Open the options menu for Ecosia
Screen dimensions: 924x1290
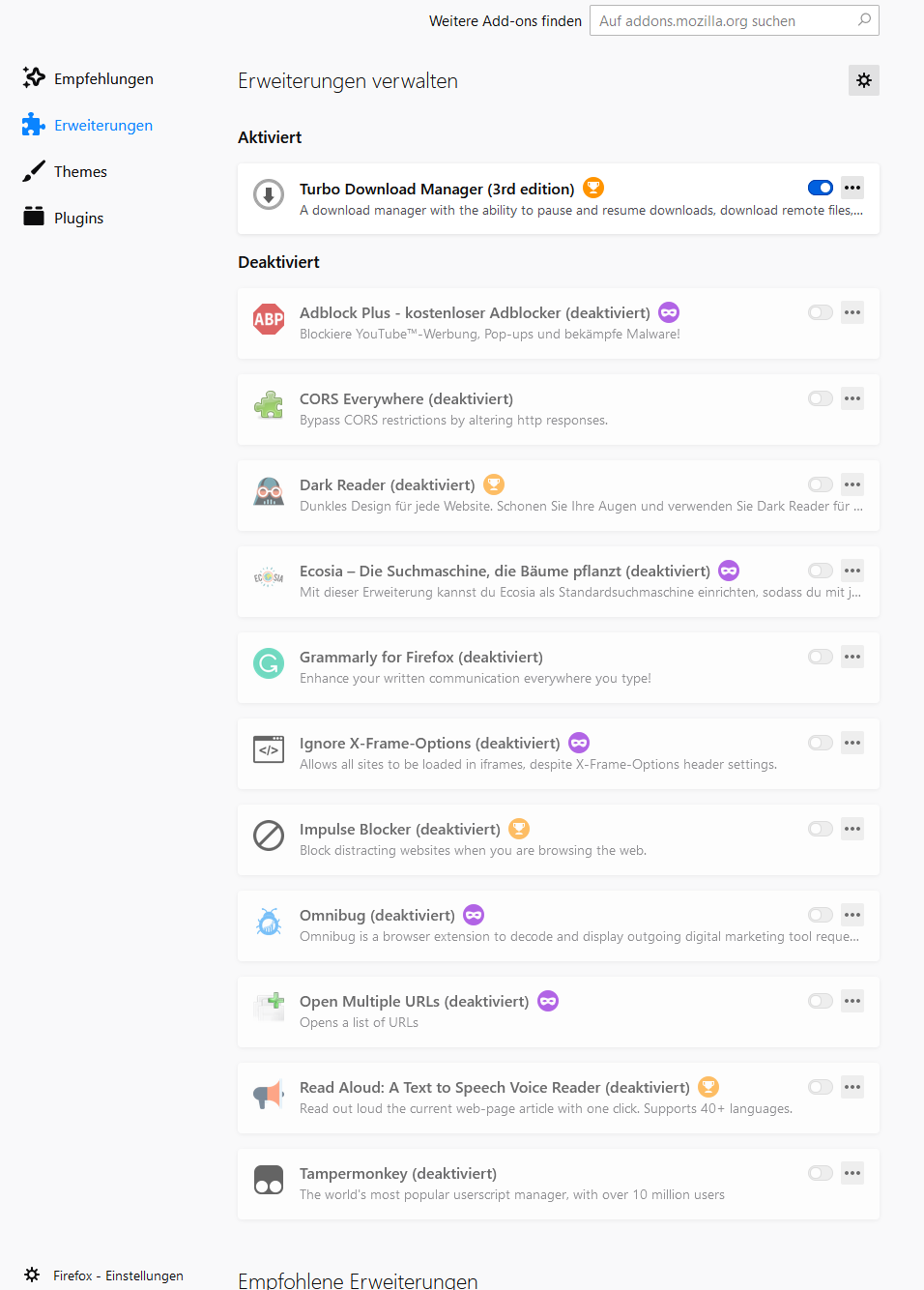click(x=852, y=571)
